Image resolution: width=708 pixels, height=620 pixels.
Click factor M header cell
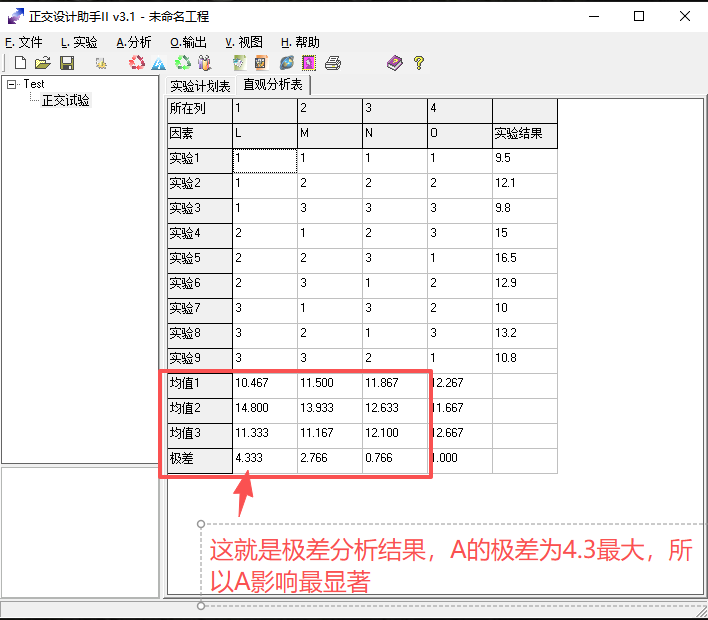click(x=330, y=135)
